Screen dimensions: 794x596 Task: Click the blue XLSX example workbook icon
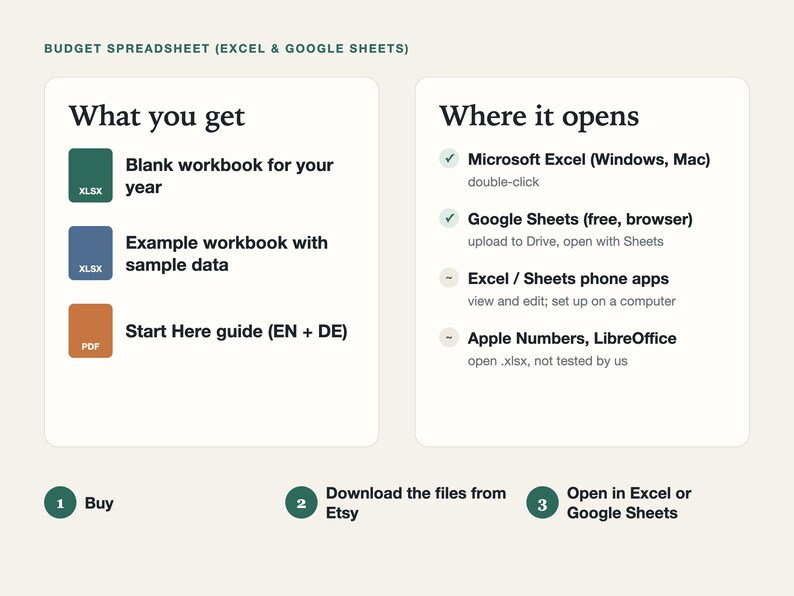[91, 253]
